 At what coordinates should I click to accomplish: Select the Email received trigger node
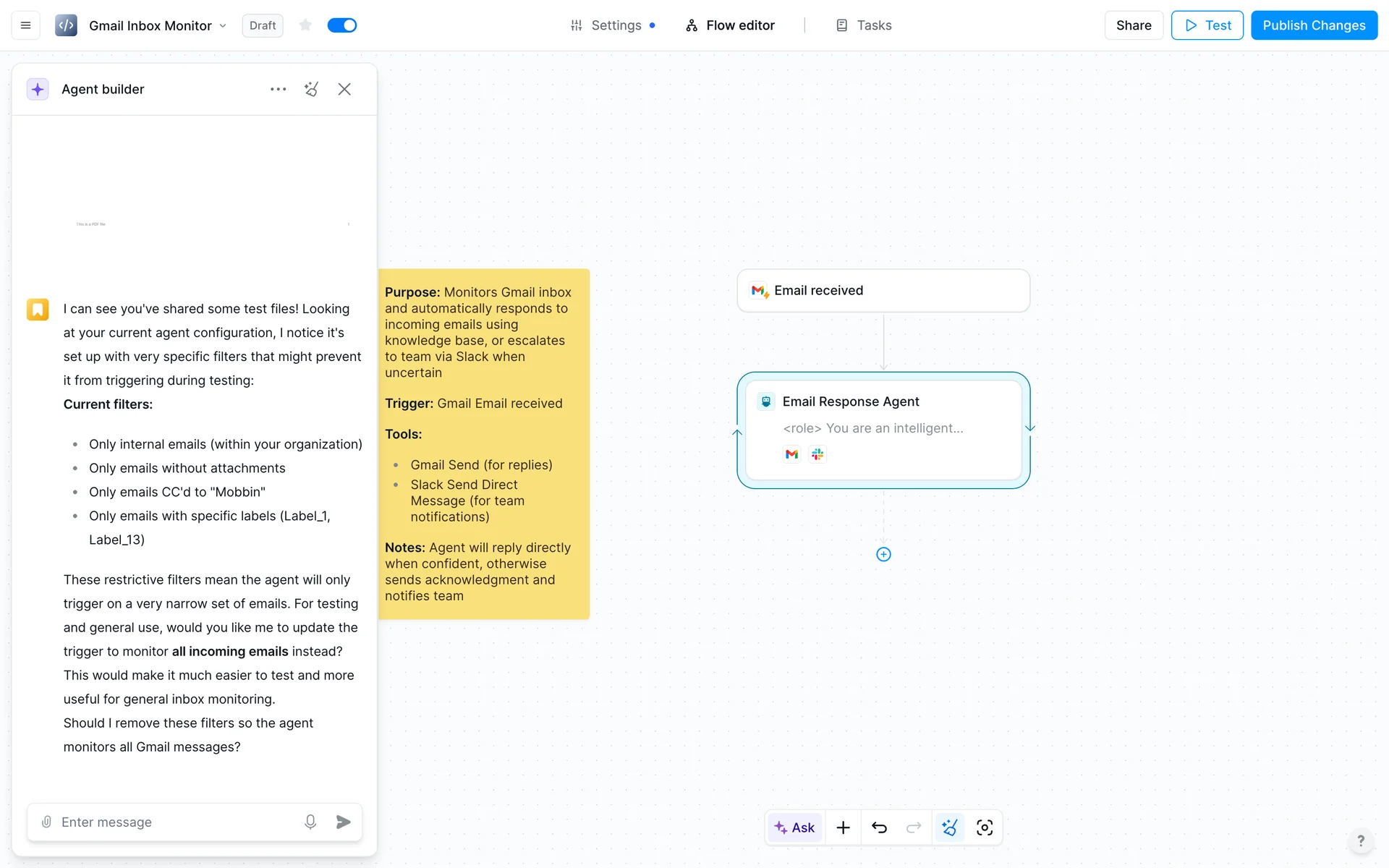[x=883, y=291]
